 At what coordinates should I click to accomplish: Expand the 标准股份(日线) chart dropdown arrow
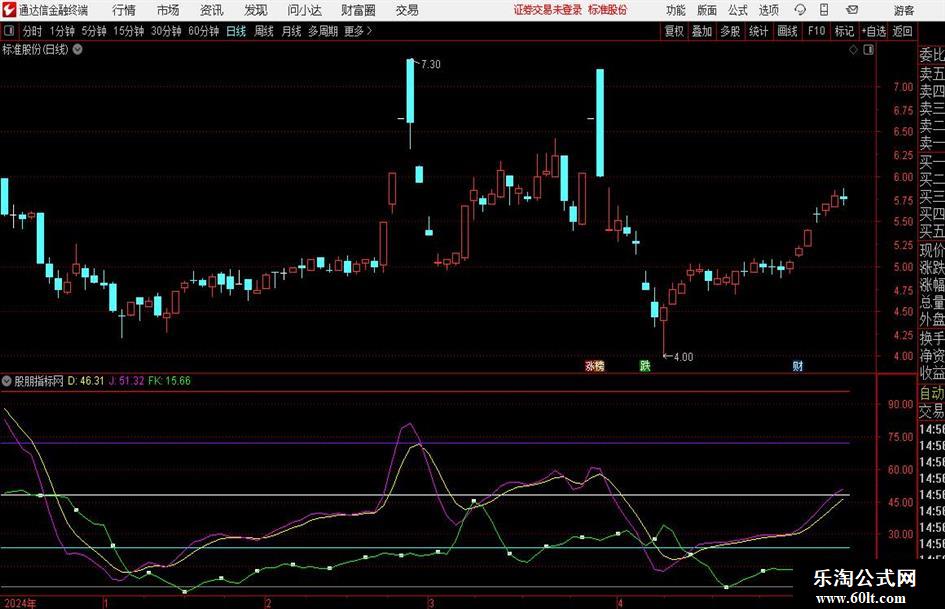tap(78, 49)
